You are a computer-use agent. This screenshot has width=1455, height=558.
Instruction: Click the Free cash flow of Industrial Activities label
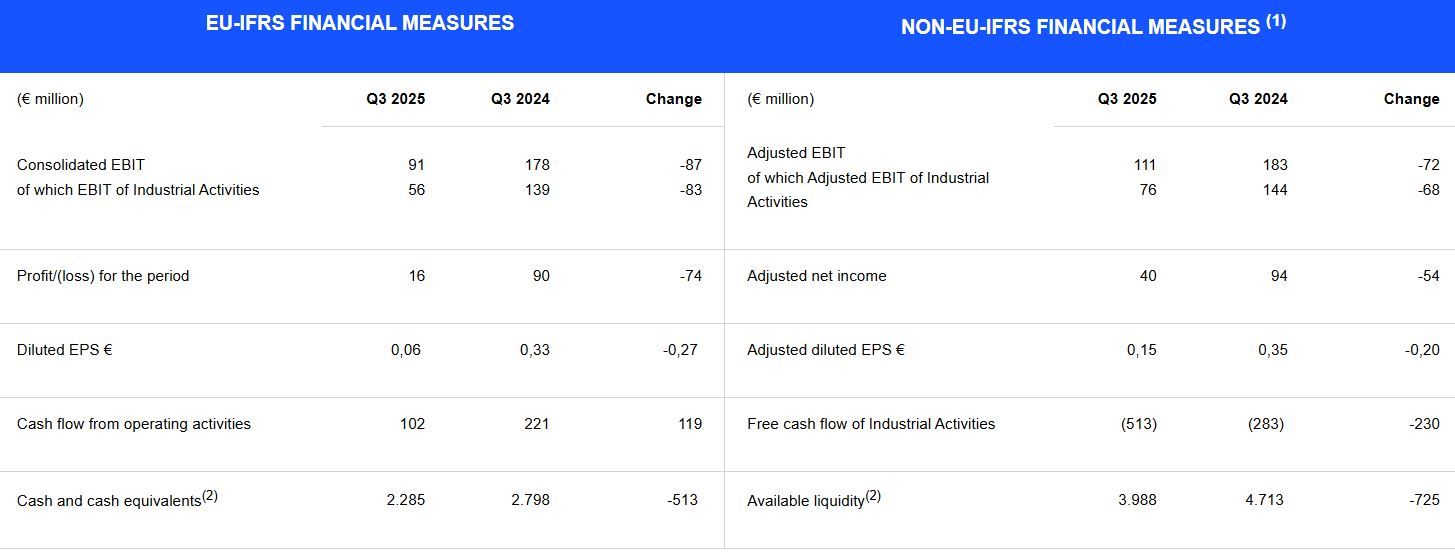(871, 424)
